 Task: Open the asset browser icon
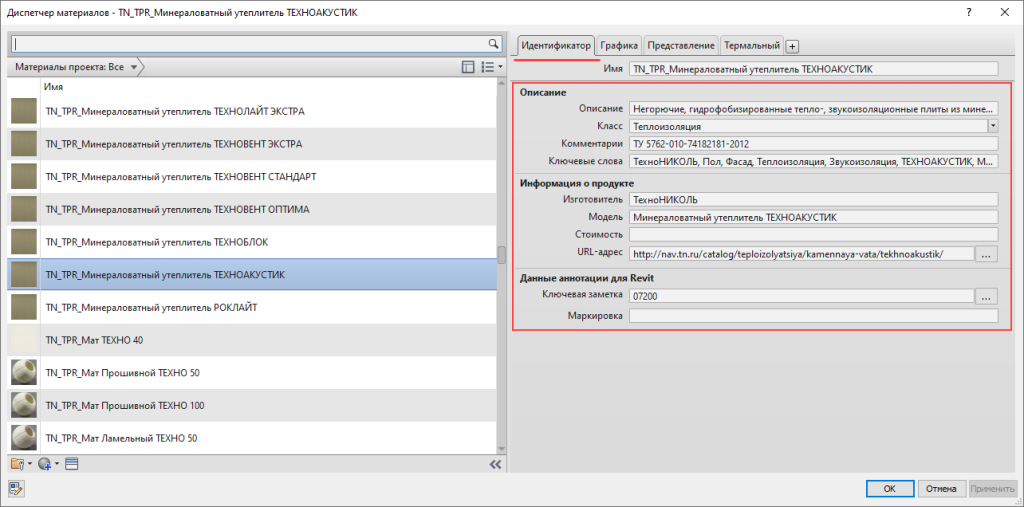coord(72,464)
